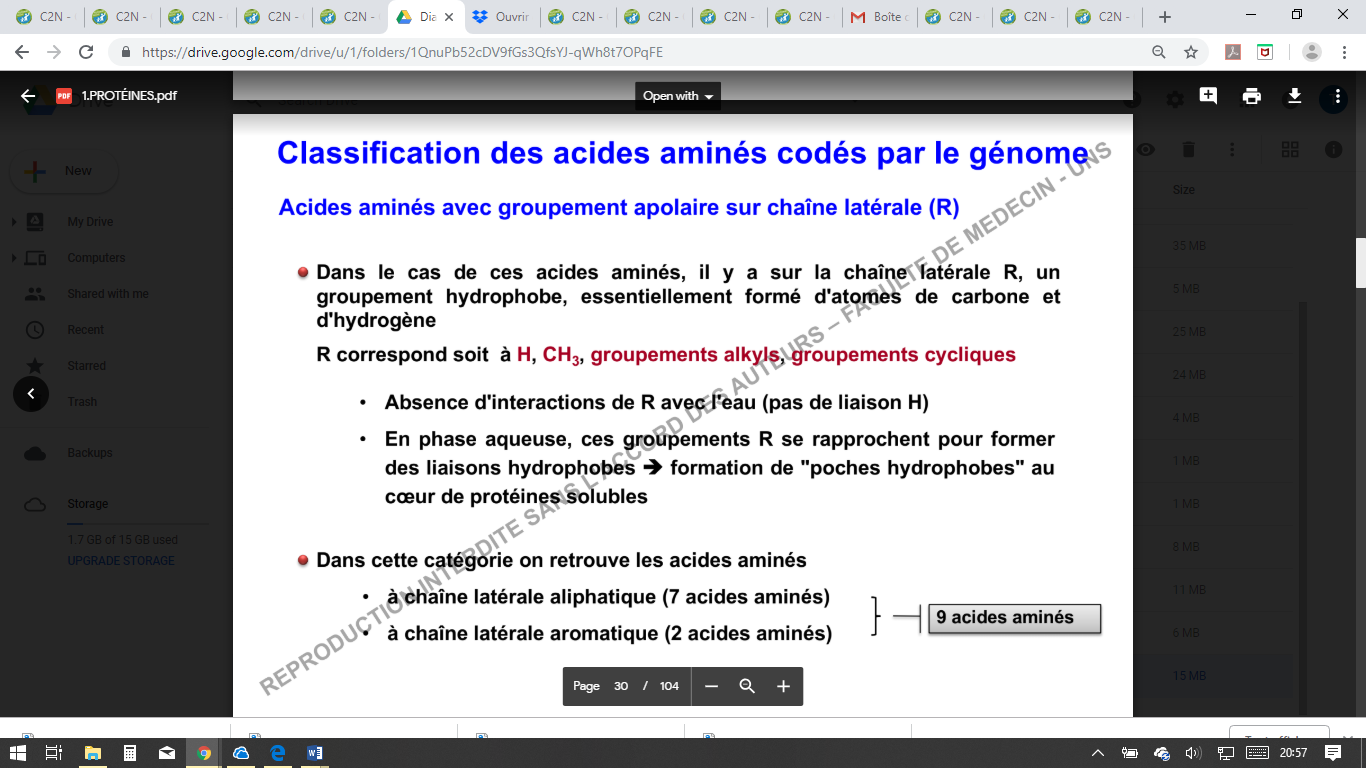Image resolution: width=1366 pixels, height=768 pixels.
Task: Go to previous file with left chevron
Action: (x=31, y=394)
